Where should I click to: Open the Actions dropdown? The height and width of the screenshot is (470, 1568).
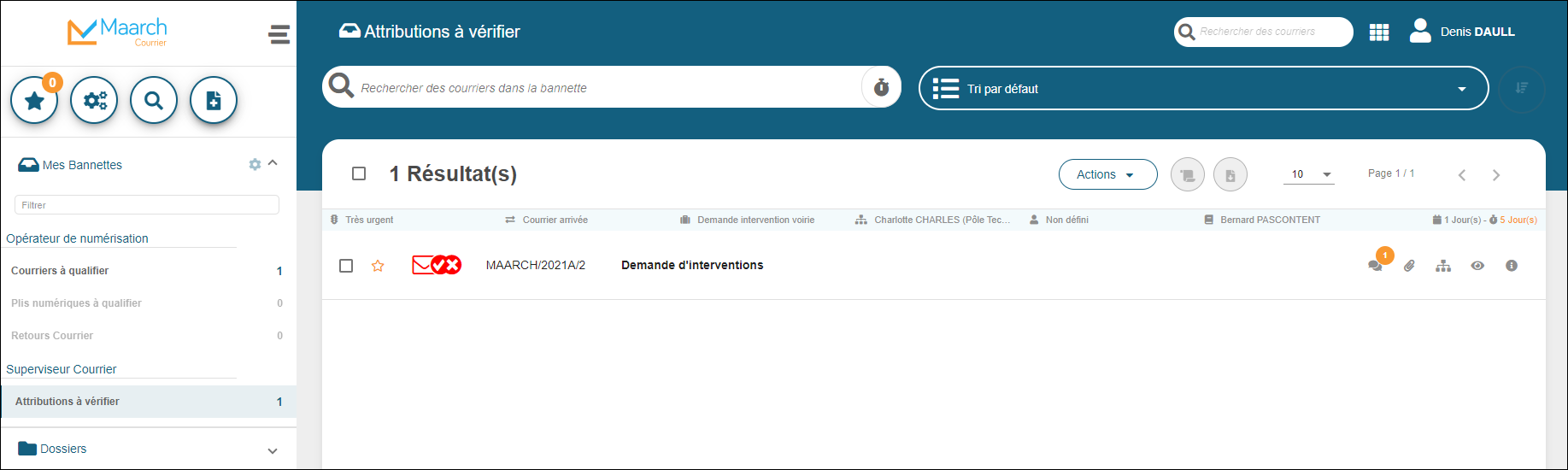click(x=1107, y=174)
